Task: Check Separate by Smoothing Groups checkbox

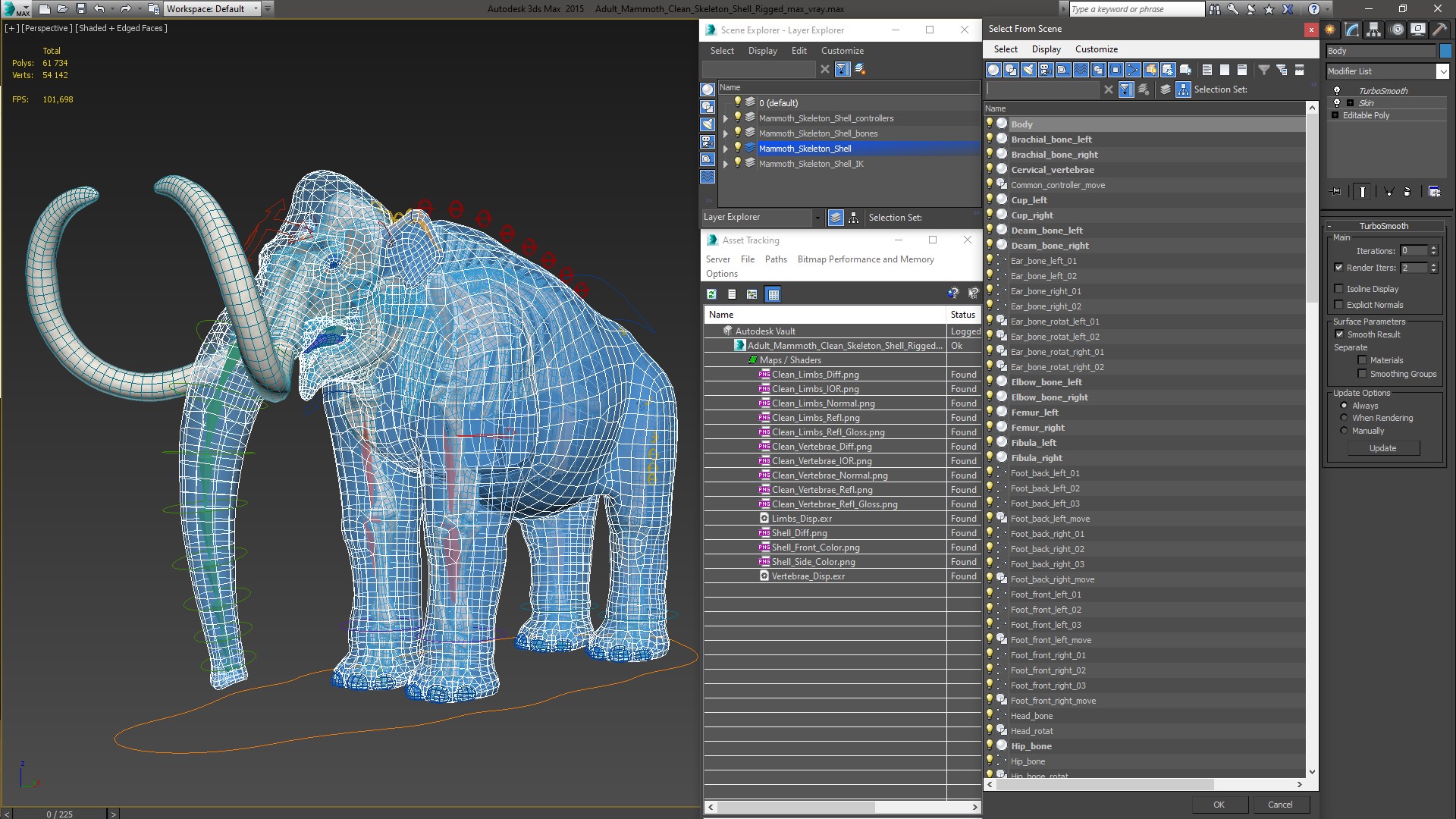Action: 1362,374
